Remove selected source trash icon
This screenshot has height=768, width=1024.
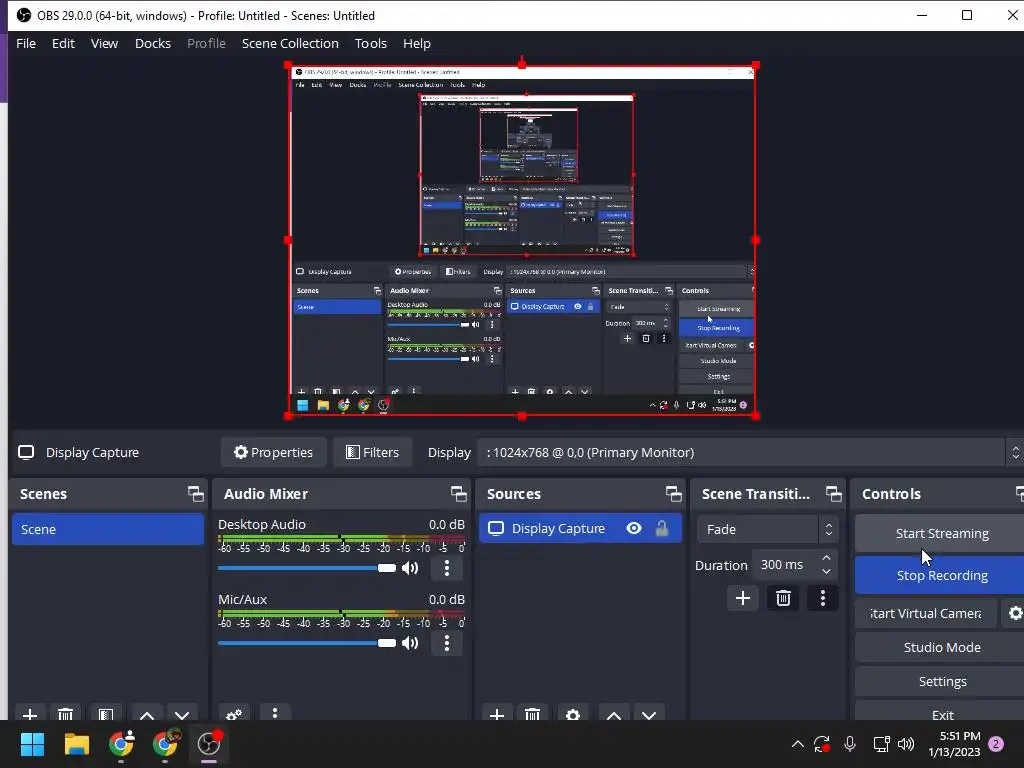point(532,714)
